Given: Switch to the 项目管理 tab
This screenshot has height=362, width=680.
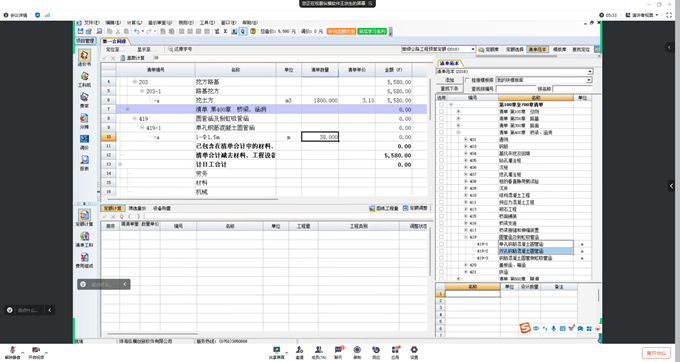Looking at the screenshot, I should (85, 41).
